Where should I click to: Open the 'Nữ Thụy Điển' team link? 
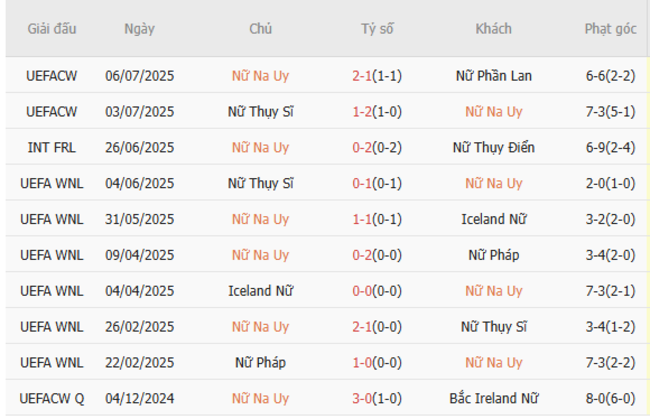[x=493, y=148]
